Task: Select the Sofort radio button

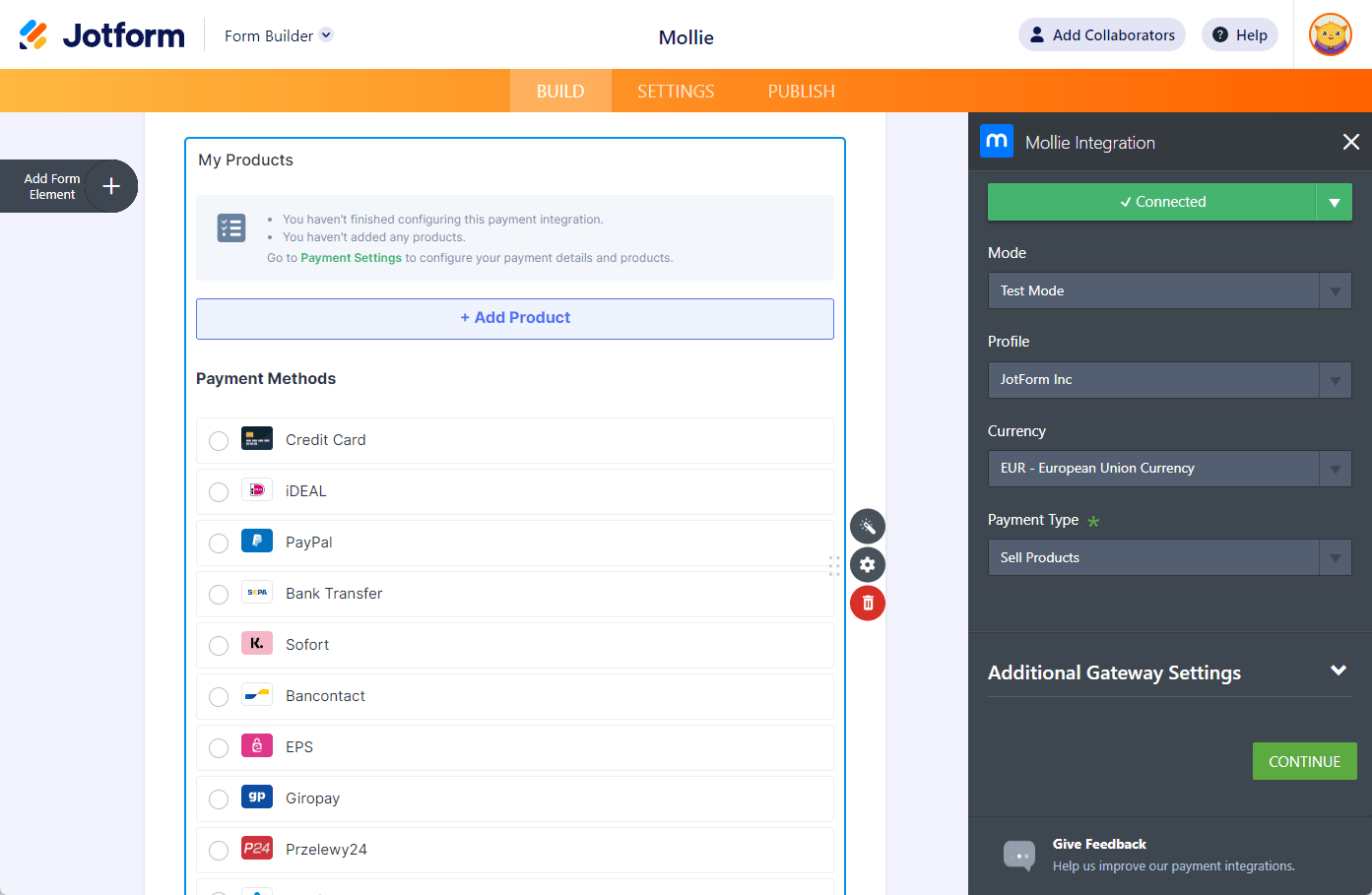Action: (219, 646)
